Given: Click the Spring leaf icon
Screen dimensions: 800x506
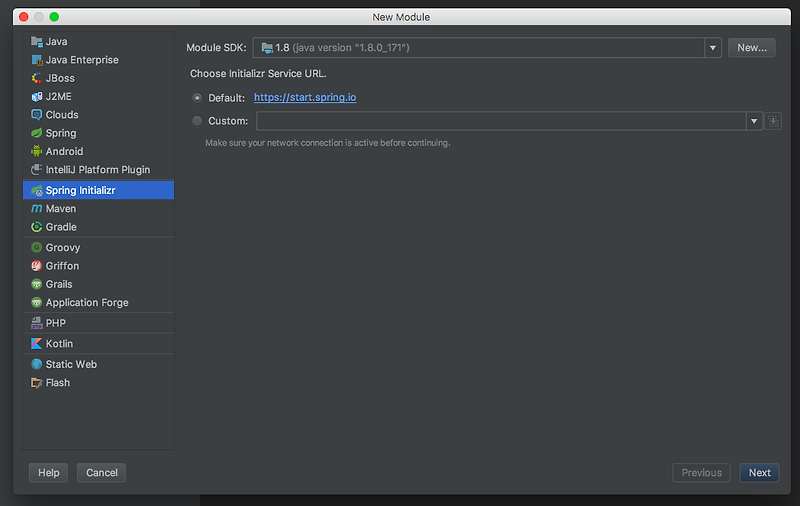Looking at the screenshot, I should tap(37, 133).
